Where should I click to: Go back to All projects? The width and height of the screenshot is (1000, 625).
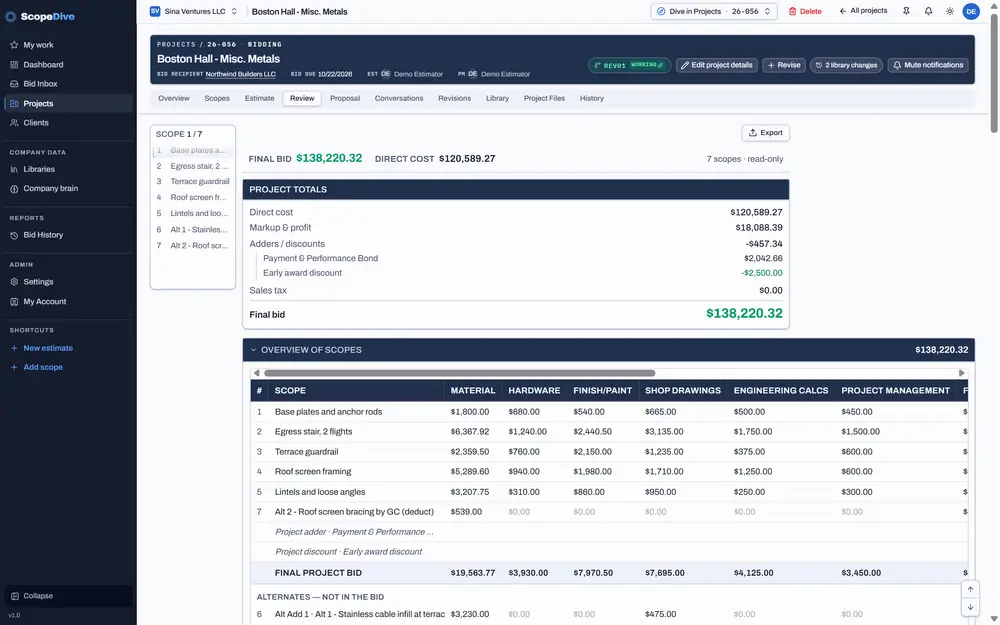point(863,11)
